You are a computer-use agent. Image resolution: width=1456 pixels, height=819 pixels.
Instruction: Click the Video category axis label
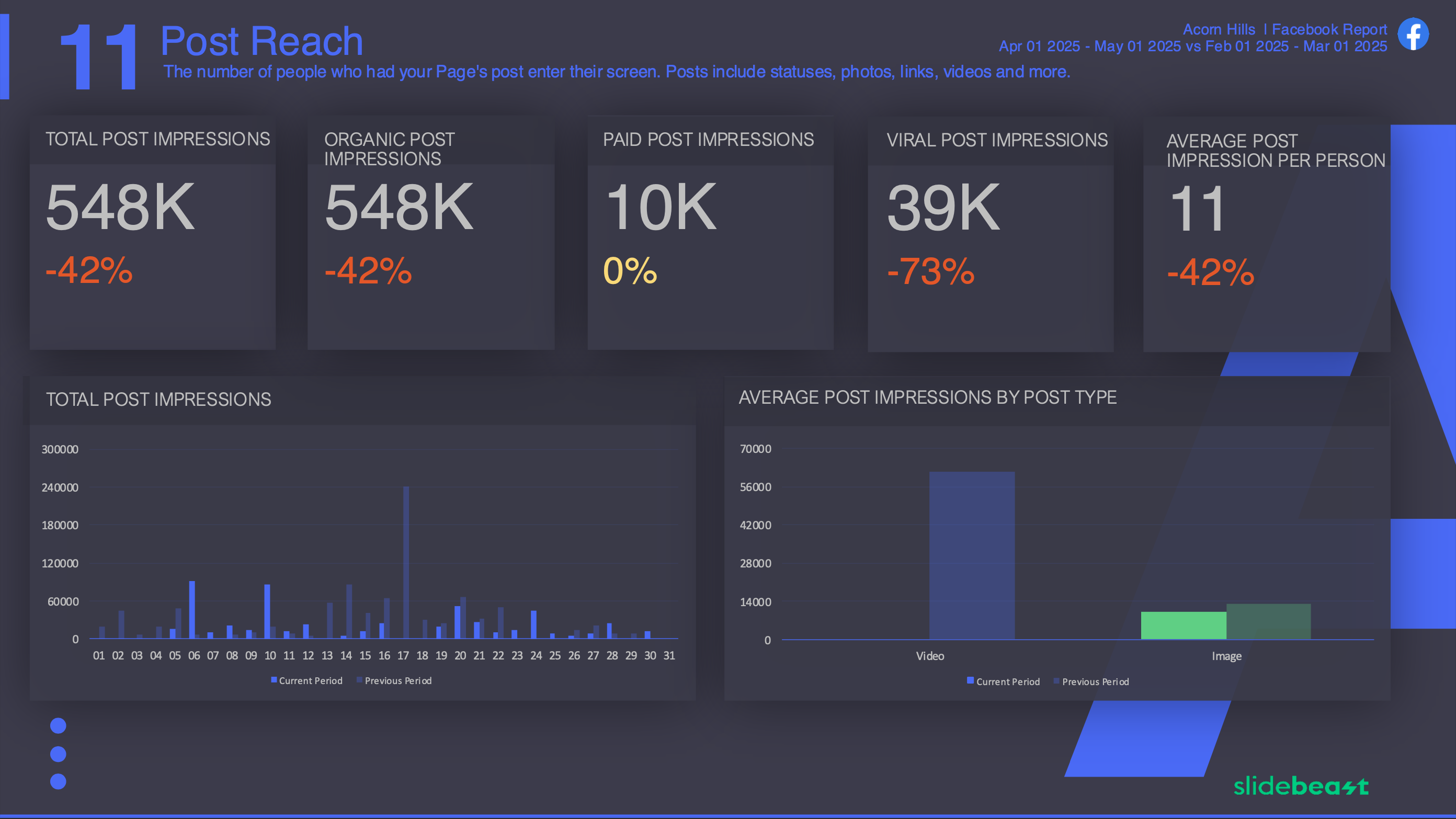pos(930,656)
